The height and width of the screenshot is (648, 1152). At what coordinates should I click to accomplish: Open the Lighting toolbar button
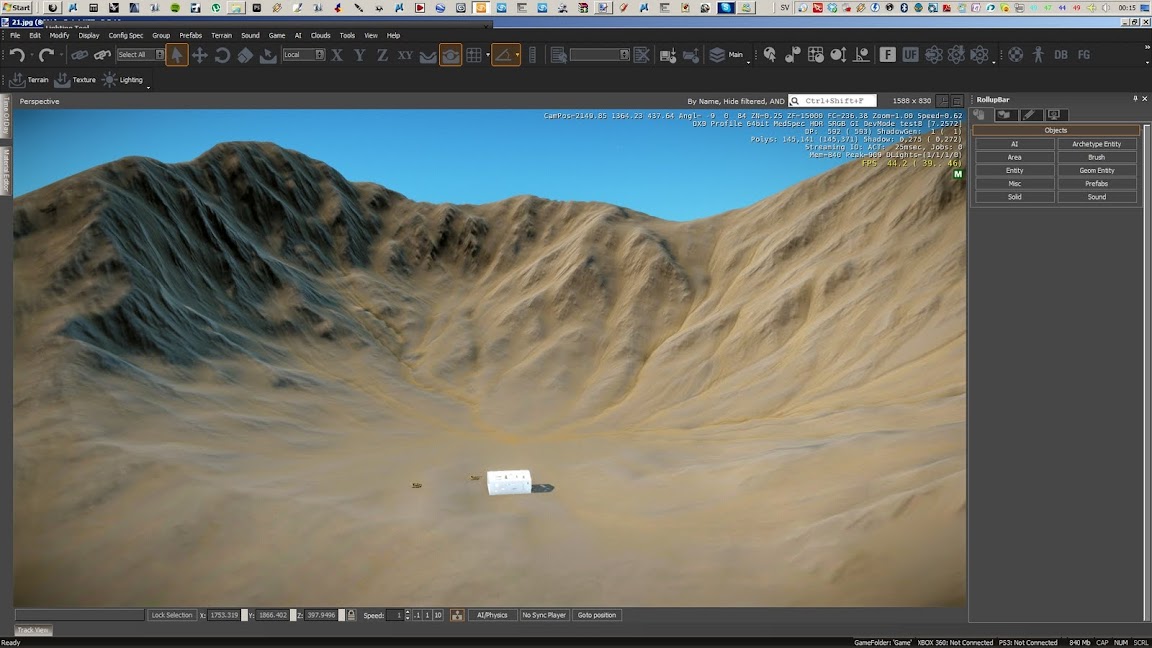(123, 80)
